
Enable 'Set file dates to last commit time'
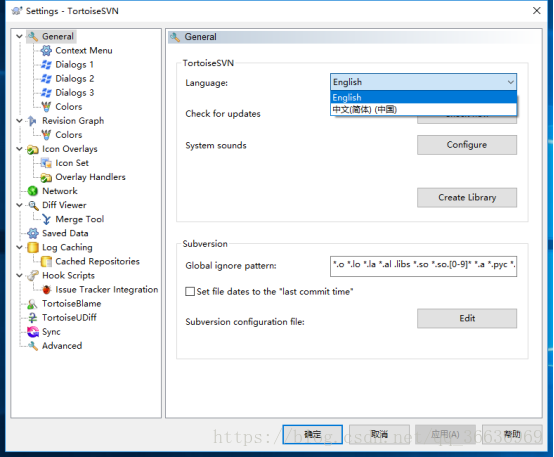click(190, 292)
